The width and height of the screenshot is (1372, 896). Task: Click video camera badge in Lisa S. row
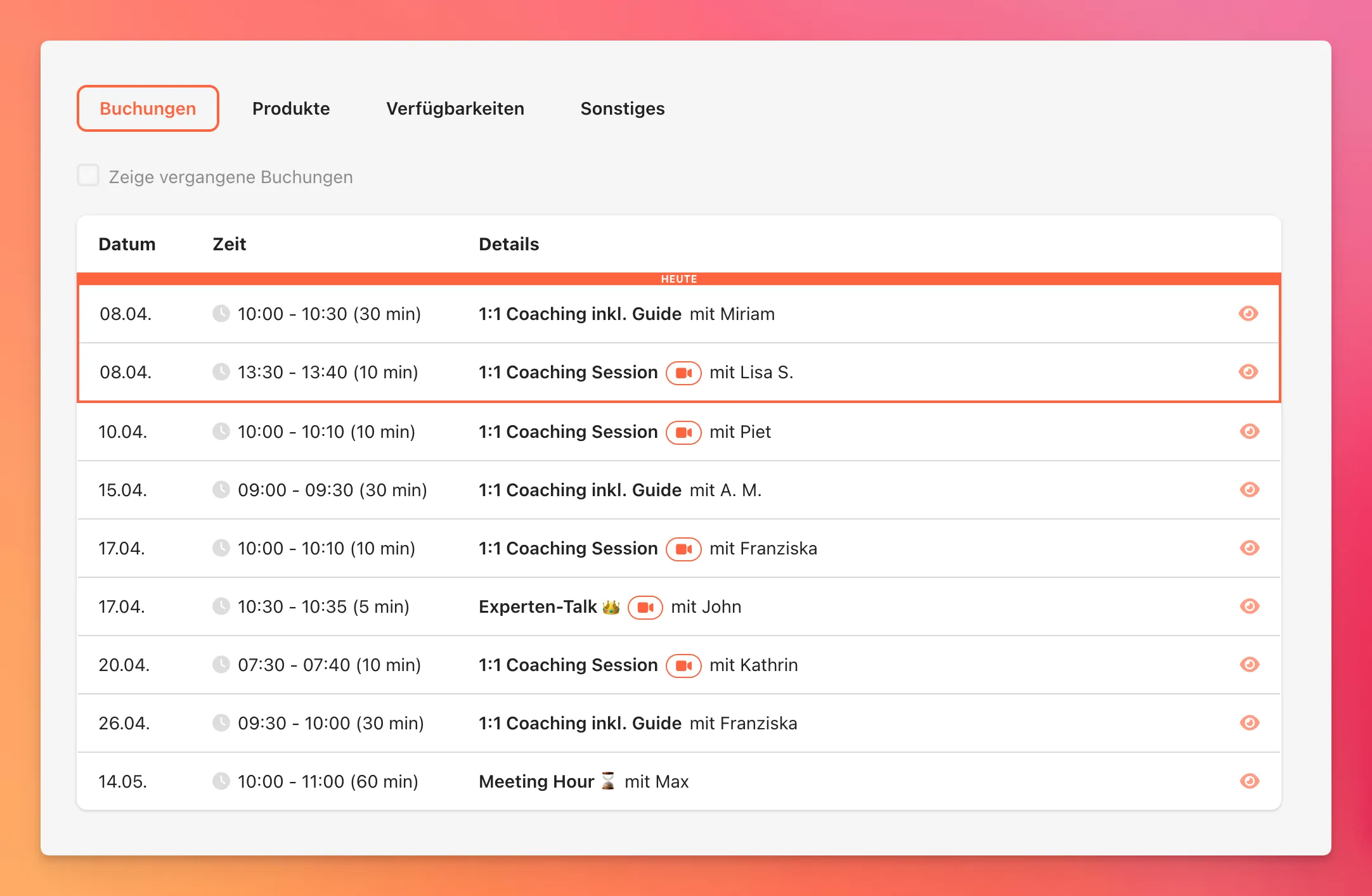(683, 373)
